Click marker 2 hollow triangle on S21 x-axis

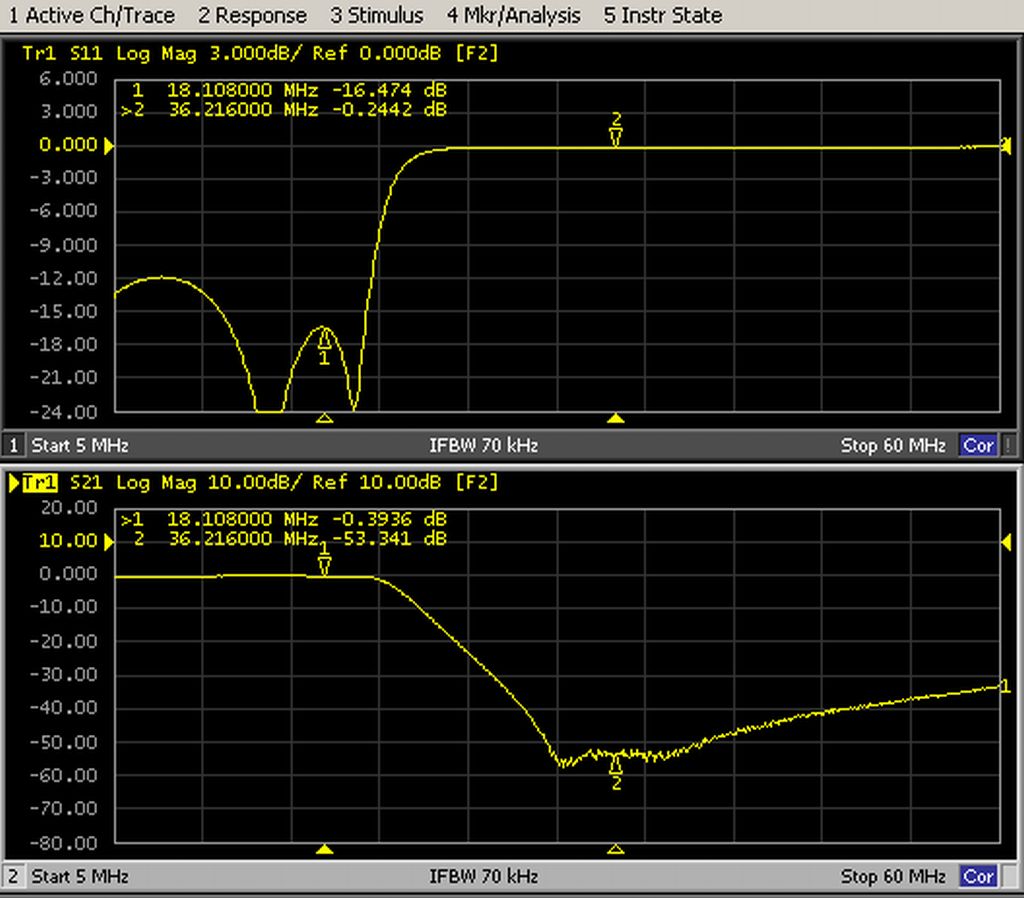pos(616,849)
